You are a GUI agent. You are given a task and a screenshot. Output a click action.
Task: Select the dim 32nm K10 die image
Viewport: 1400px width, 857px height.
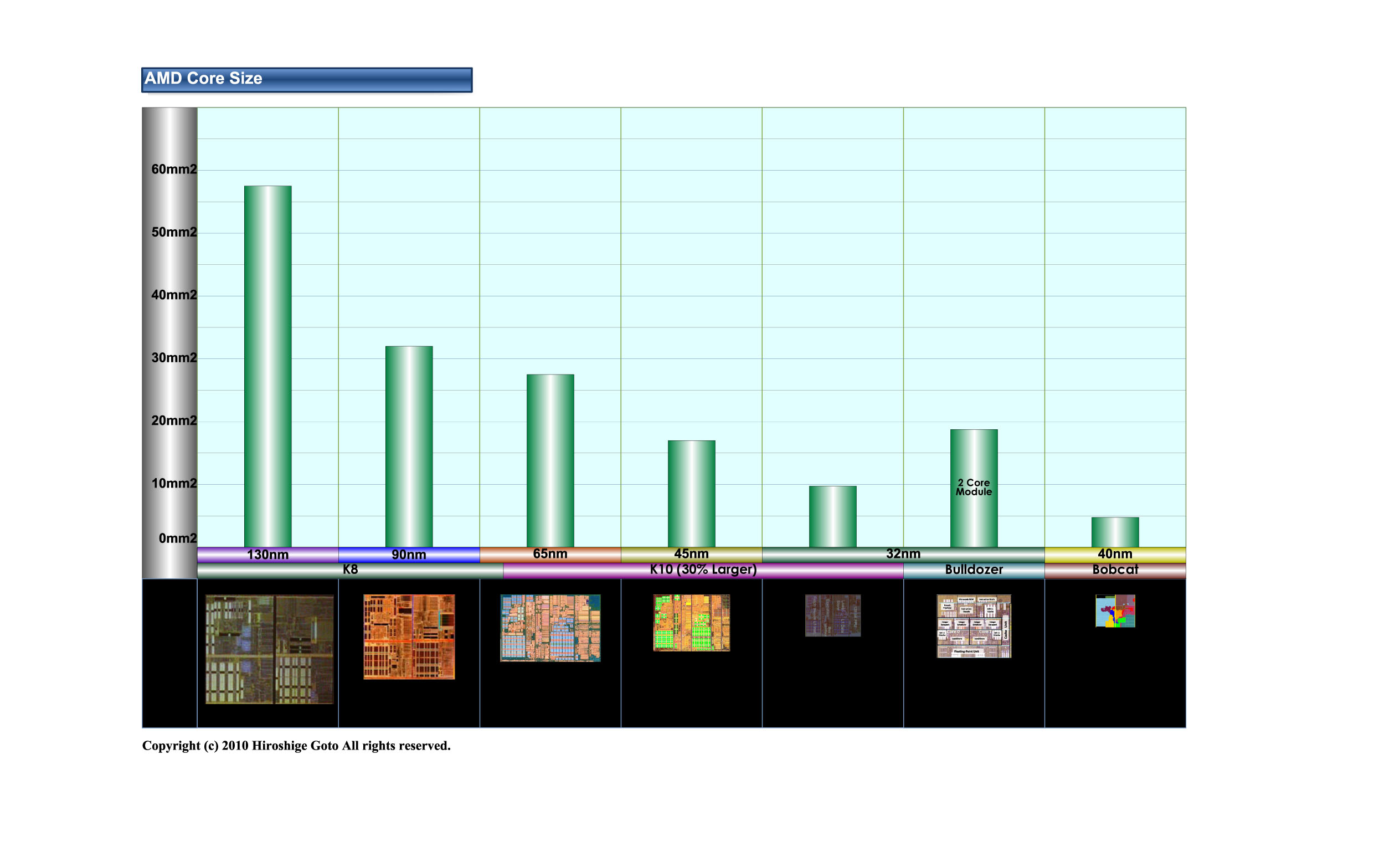(x=832, y=615)
